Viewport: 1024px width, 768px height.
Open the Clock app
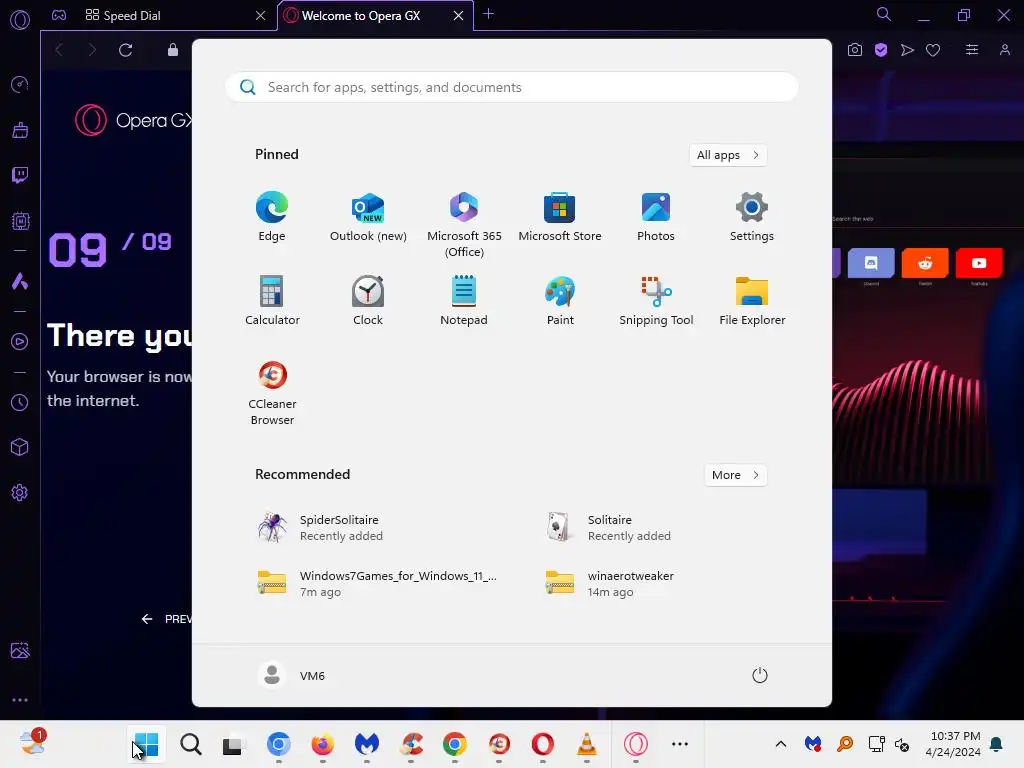(368, 300)
